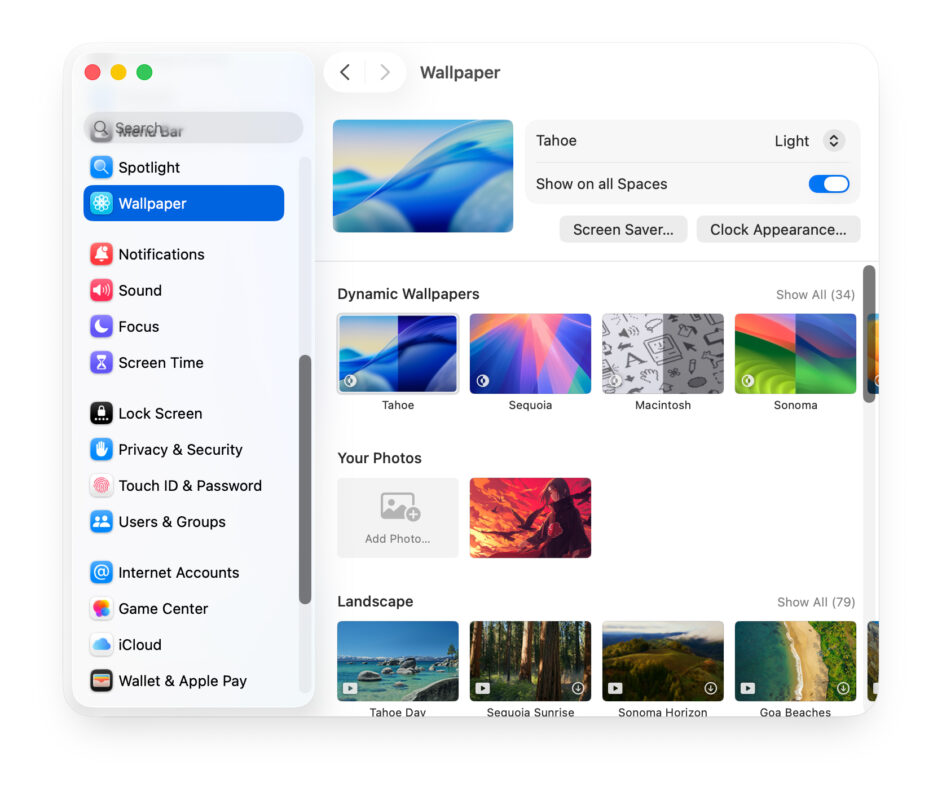Select the Sequoia Sunrise landscape thumbnail

530,661
